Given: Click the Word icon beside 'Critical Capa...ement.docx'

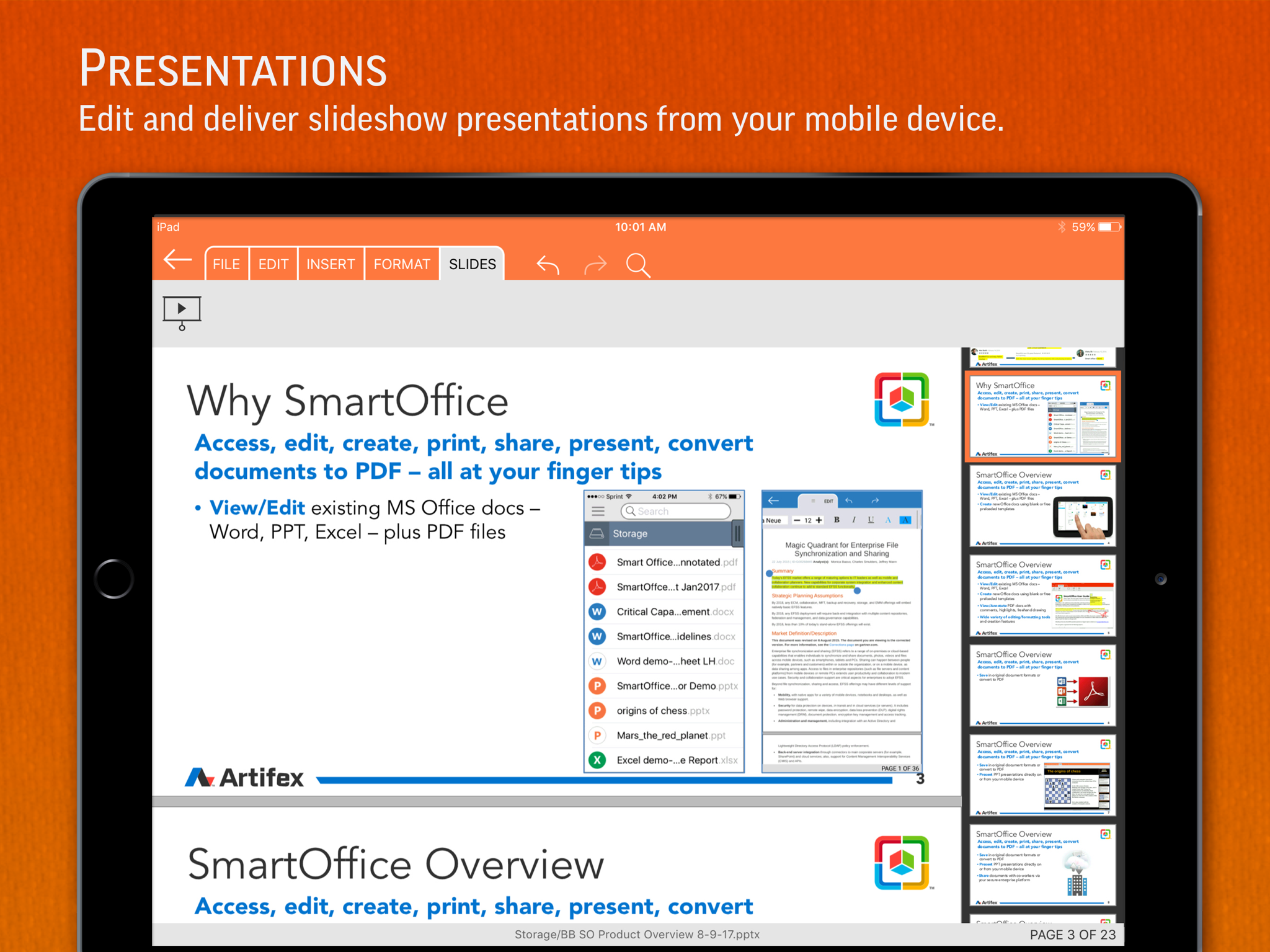Looking at the screenshot, I should click(597, 612).
